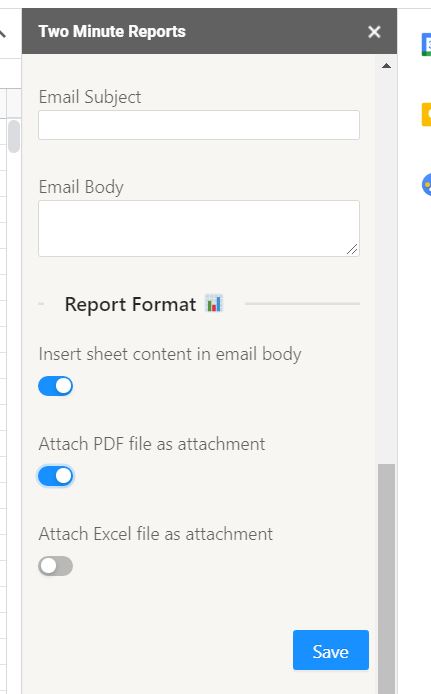Image resolution: width=431 pixels, height=694 pixels.
Task: Click the sidebar scroll-up arrow
Action: point(386,66)
